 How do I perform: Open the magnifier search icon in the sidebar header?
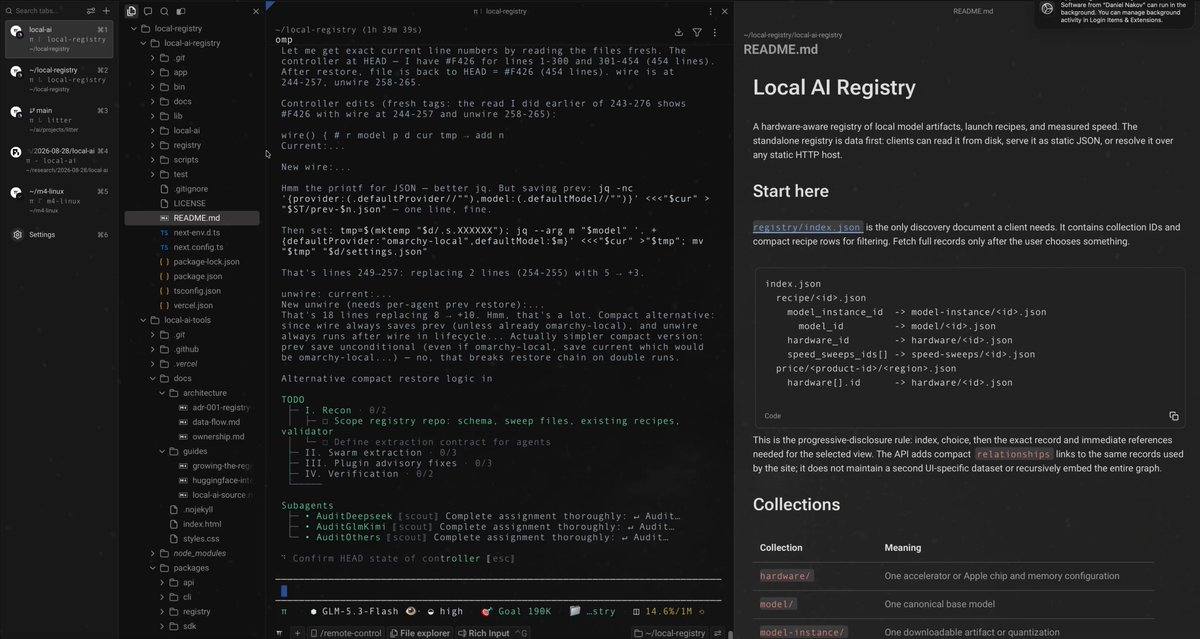[x=165, y=11]
